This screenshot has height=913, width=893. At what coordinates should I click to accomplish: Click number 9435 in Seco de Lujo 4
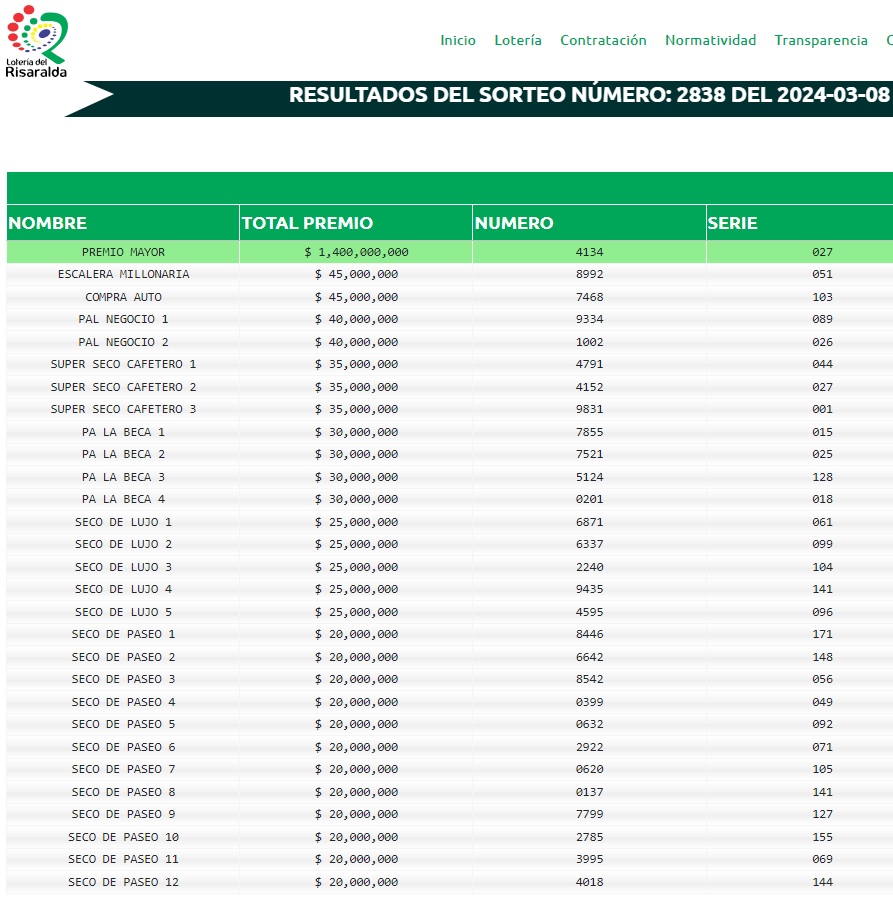[x=590, y=589]
